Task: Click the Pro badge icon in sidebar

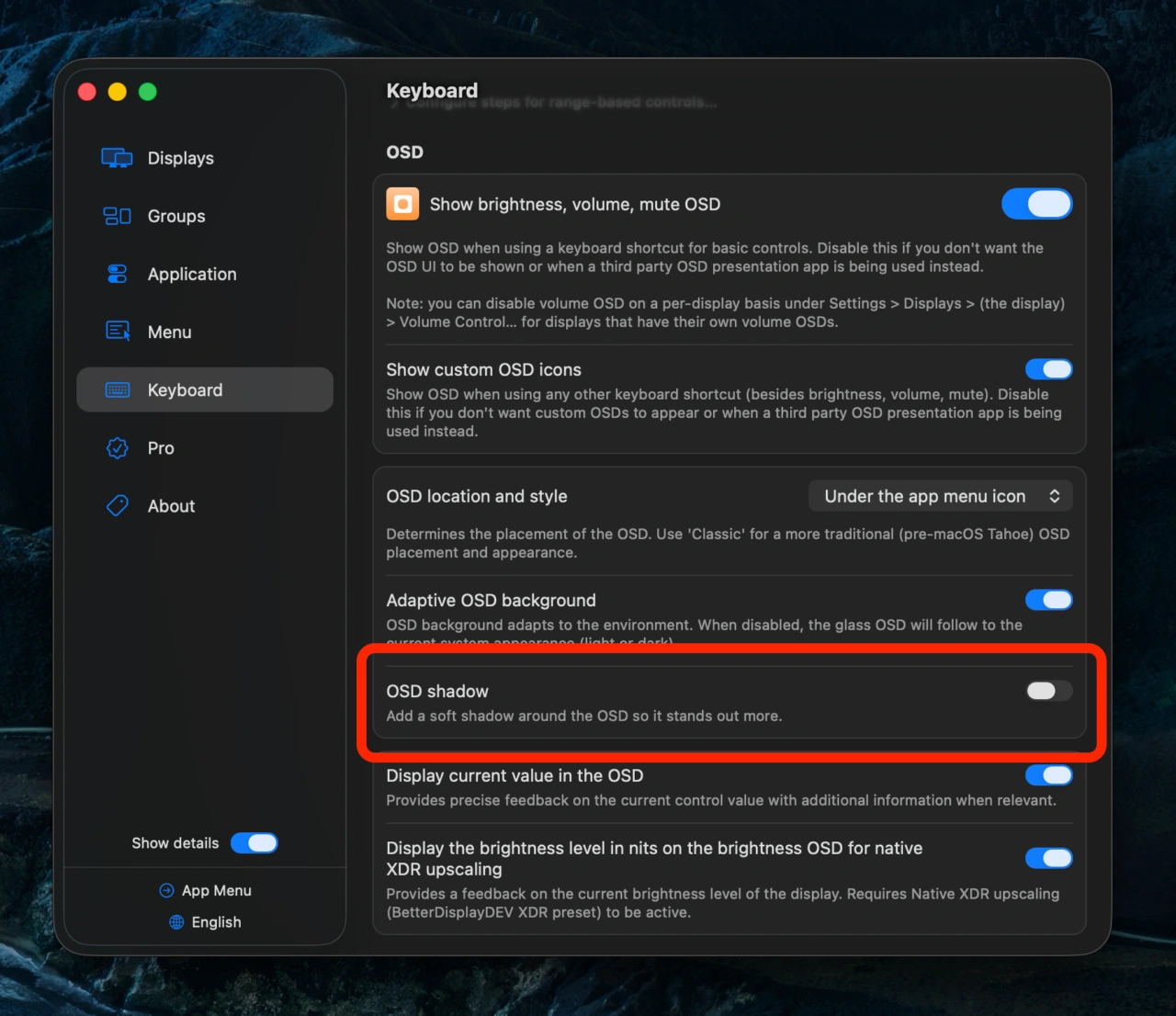Action: [x=117, y=448]
